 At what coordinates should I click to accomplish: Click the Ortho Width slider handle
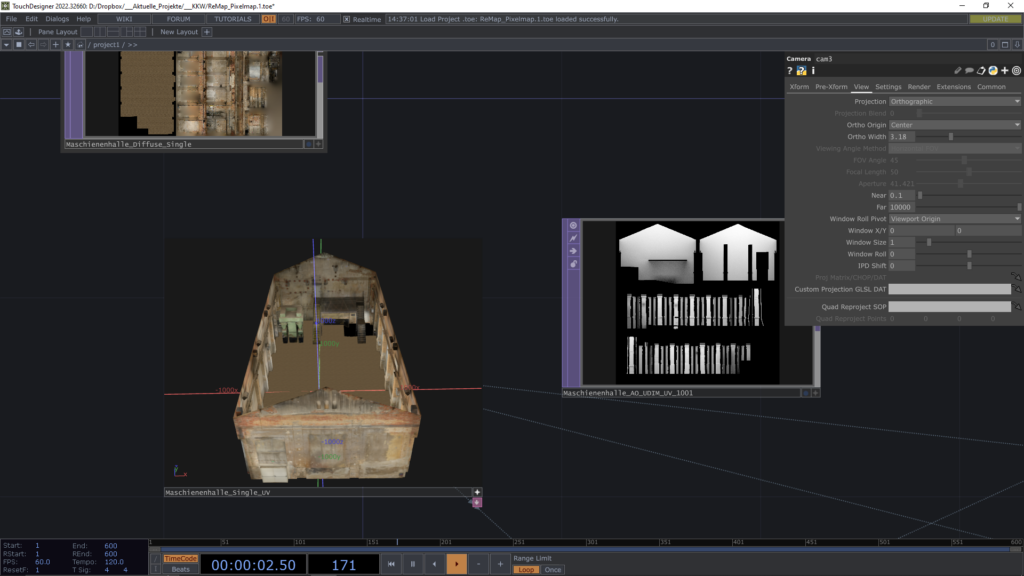[x=950, y=136]
